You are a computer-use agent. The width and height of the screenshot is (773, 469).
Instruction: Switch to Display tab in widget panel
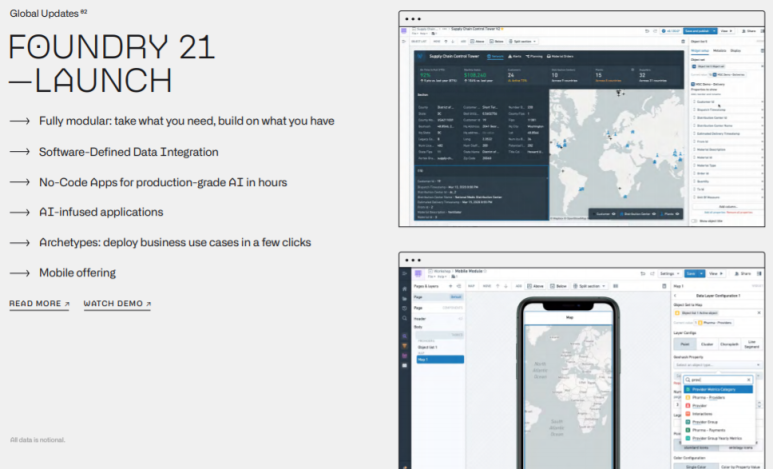(736, 51)
